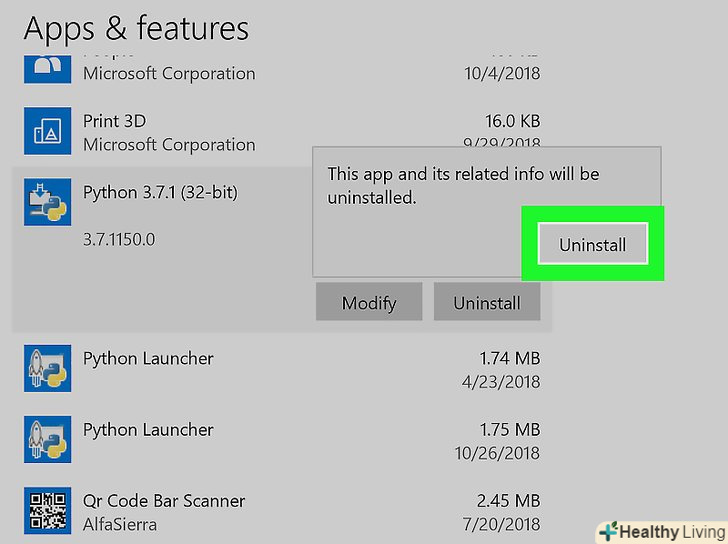Click the AlfaSierra publisher name
728x544 pixels.
click(x=120, y=524)
